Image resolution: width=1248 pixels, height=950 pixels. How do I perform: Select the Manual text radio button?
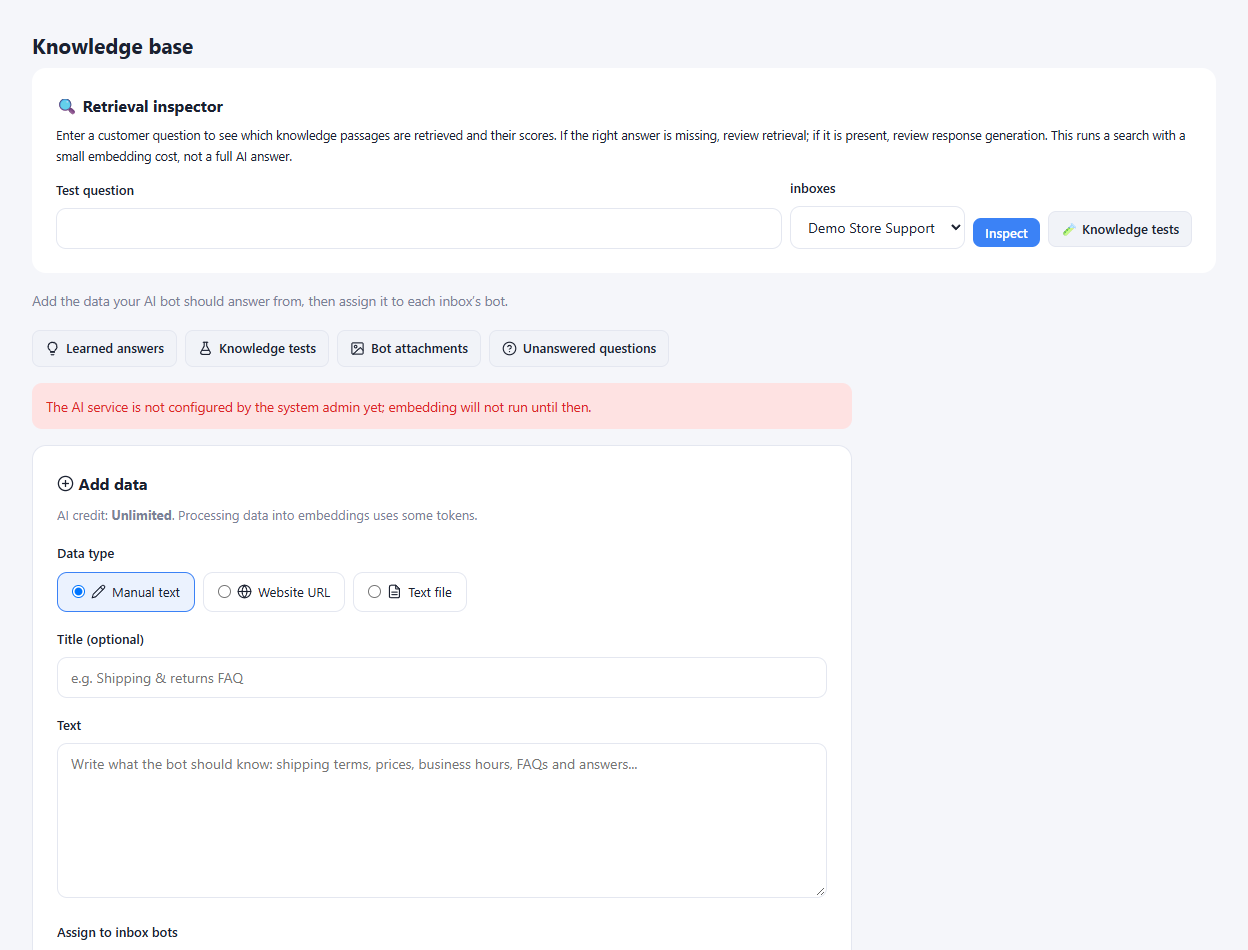point(78,592)
